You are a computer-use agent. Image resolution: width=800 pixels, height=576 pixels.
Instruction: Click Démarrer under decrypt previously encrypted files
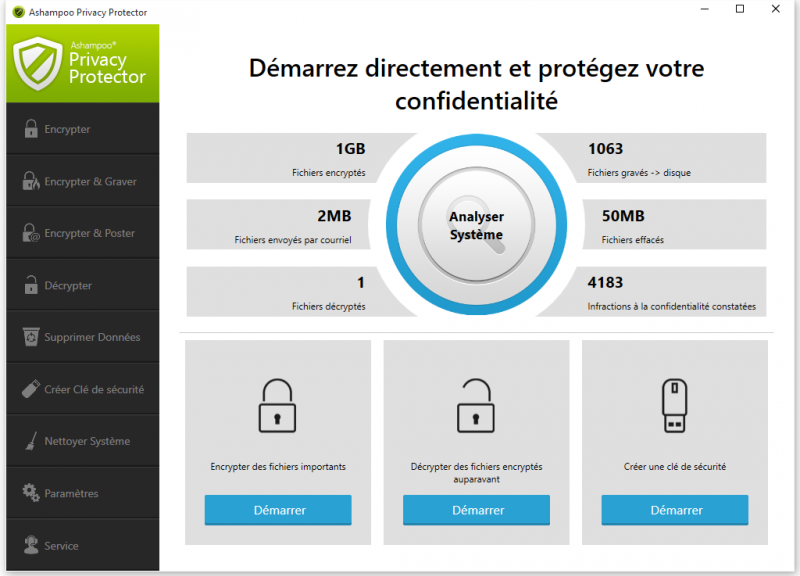point(475,510)
